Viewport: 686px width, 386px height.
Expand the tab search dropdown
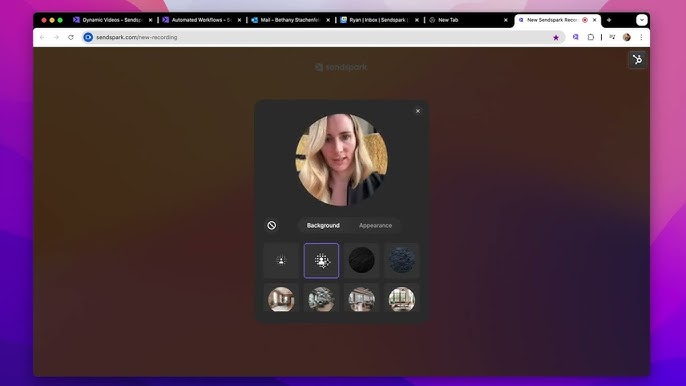(642, 20)
